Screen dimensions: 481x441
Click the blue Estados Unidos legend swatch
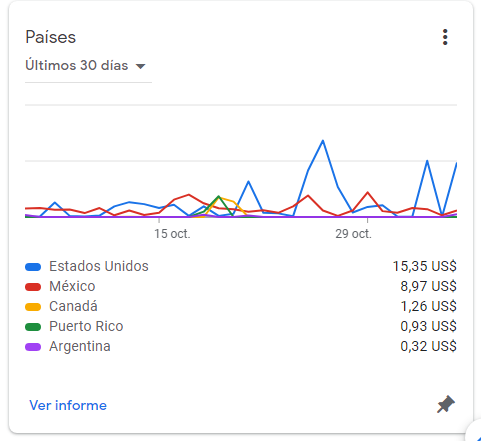coord(33,267)
